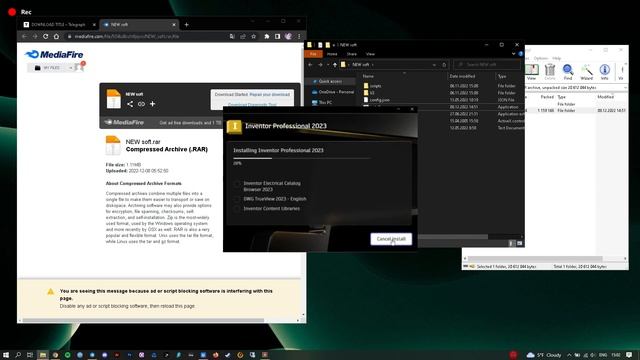Open the Windows Start menu
This screenshot has width=640, height=360.
6,355
